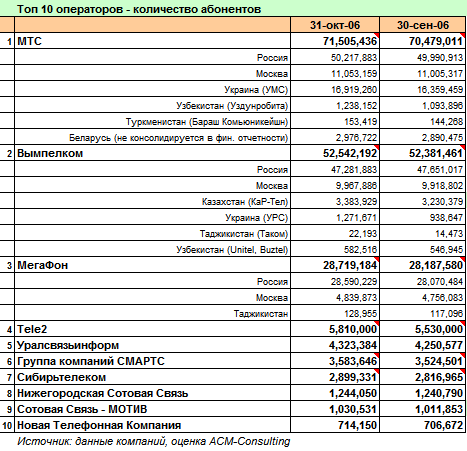The width and height of the screenshot is (467, 451).
Task: Click the Нижегородская Сотовая Связь cell
Action: click(152, 393)
